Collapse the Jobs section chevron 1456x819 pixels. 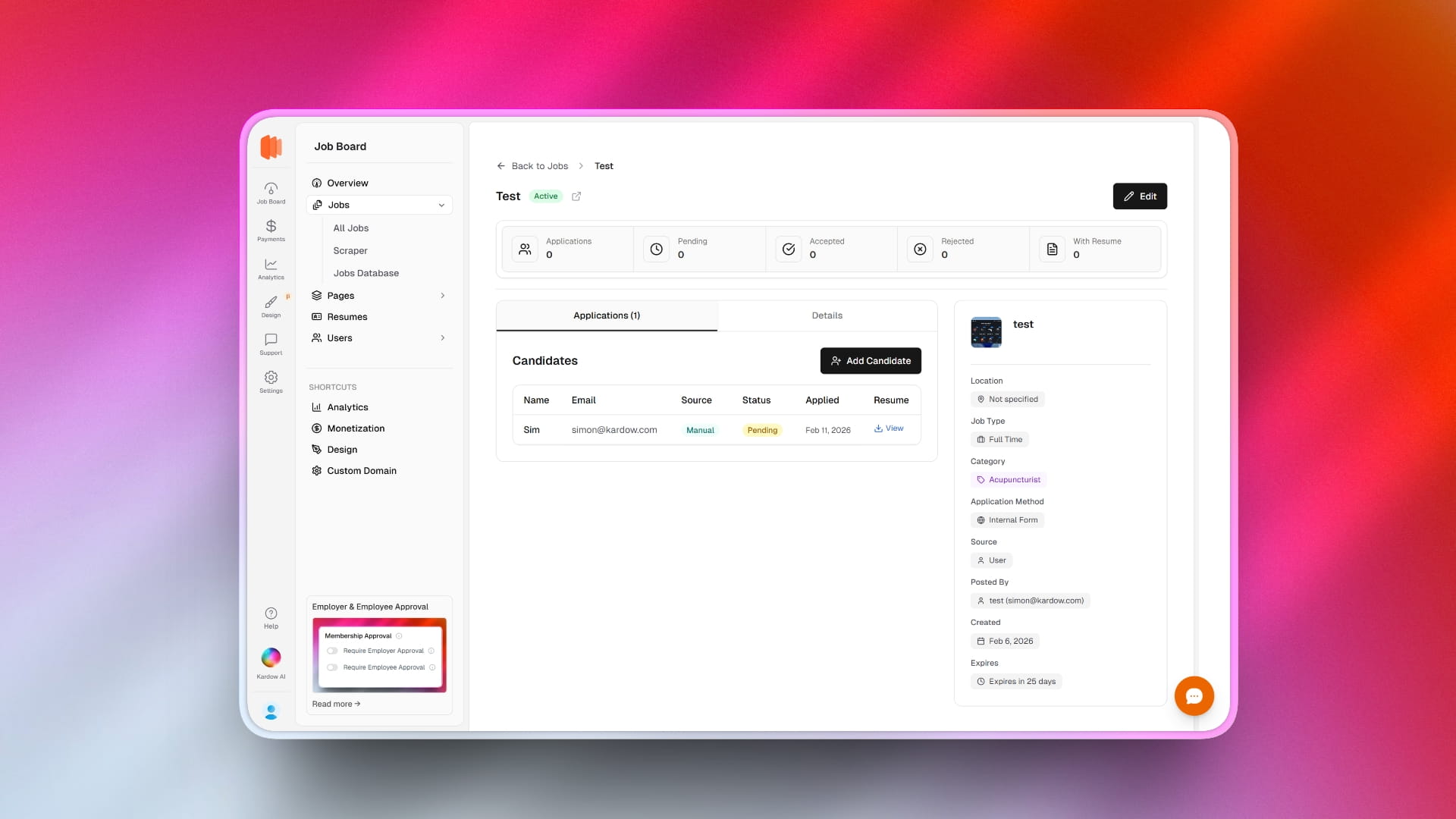442,205
